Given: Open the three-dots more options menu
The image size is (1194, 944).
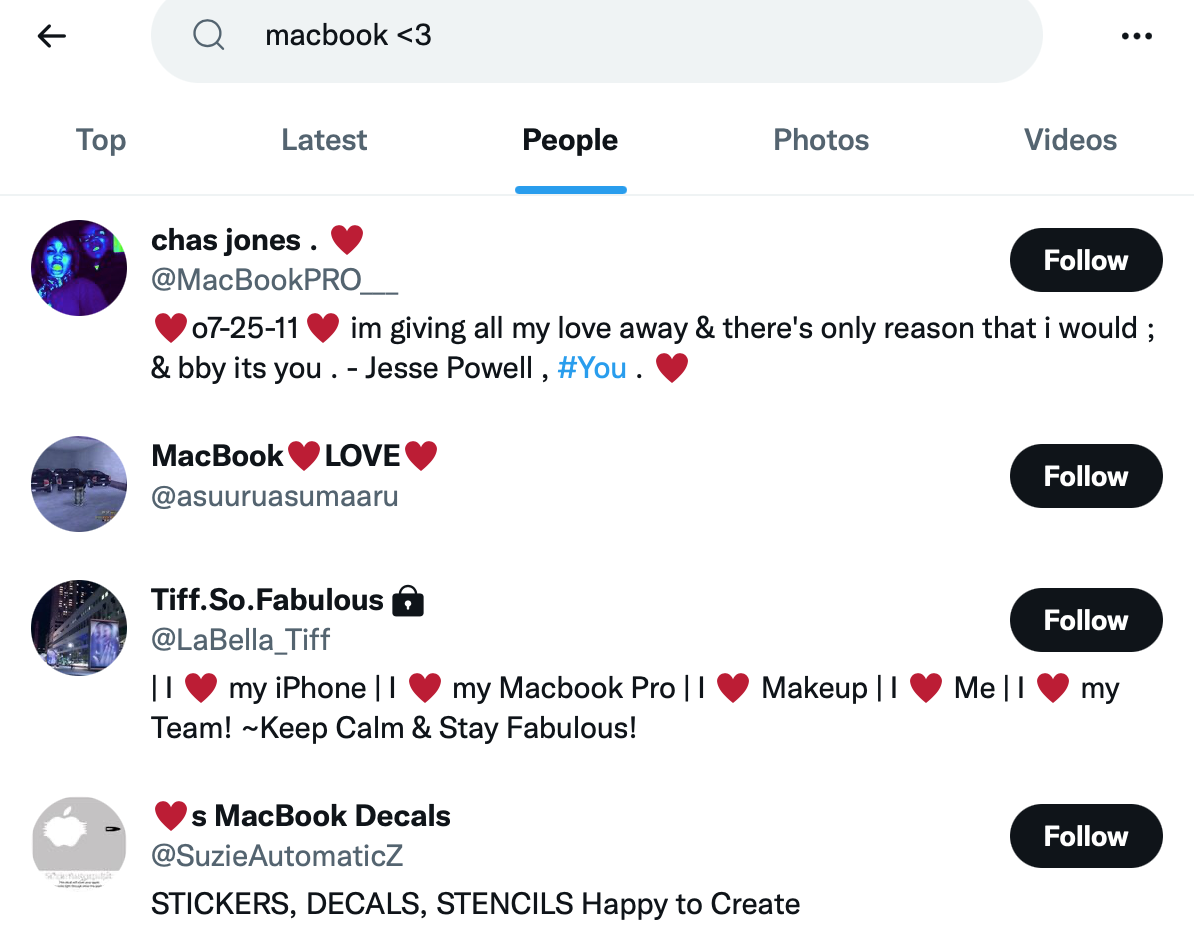Looking at the screenshot, I should [x=1136, y=36].
